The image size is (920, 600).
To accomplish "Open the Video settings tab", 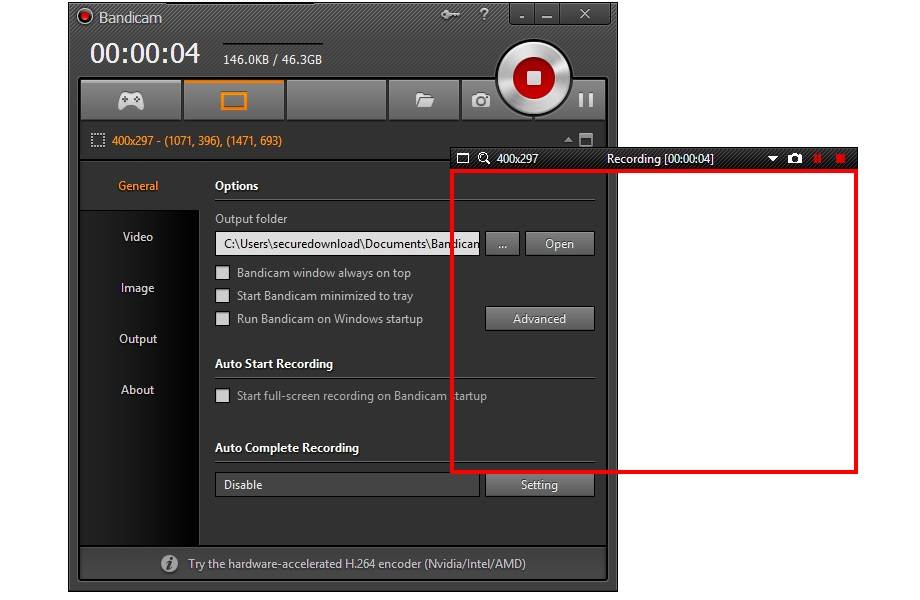I will click(x=138, y=237).
